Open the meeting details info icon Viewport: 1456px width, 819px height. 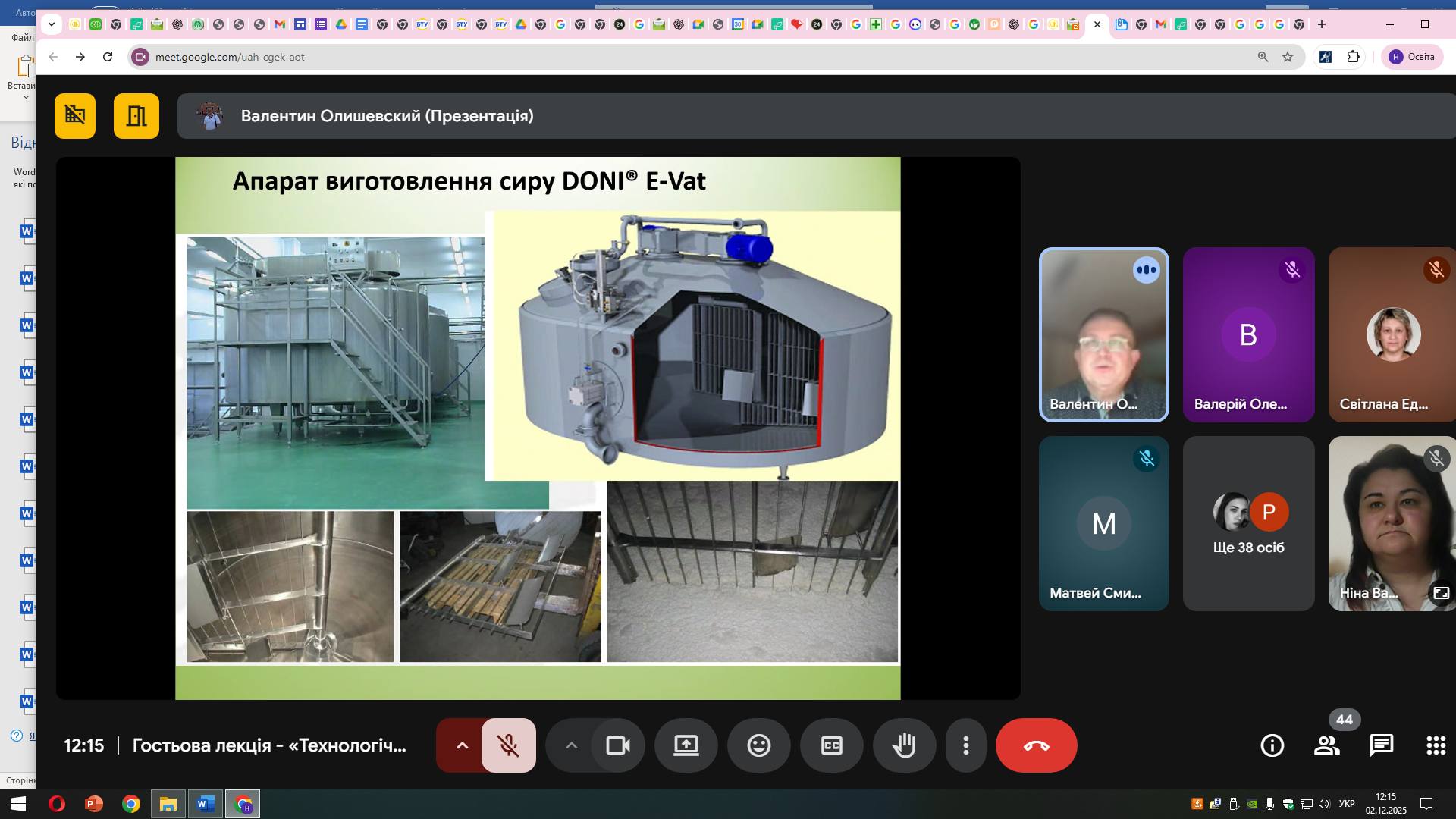[1272, 745]
